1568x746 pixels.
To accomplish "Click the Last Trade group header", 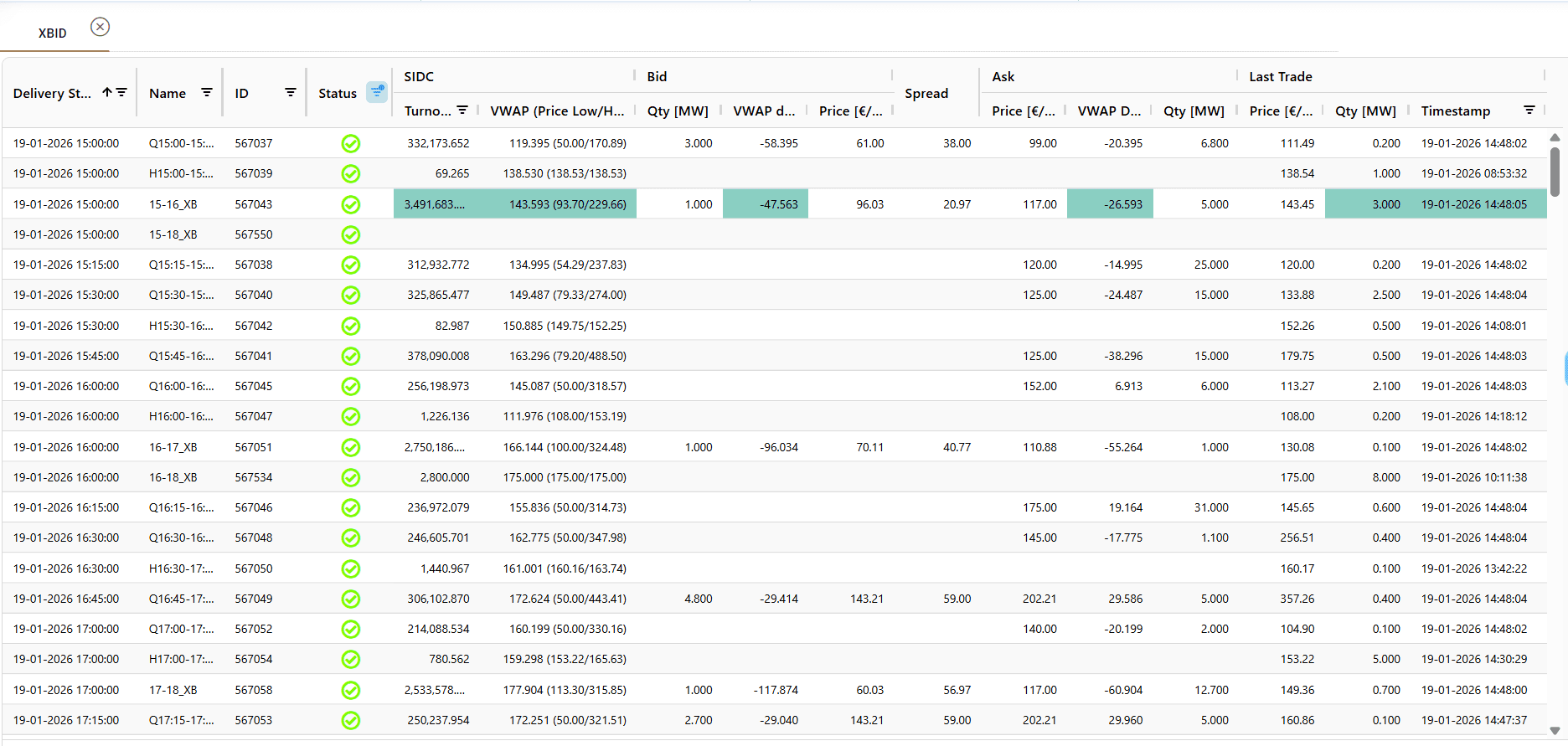I will (x=1280, y=76).
